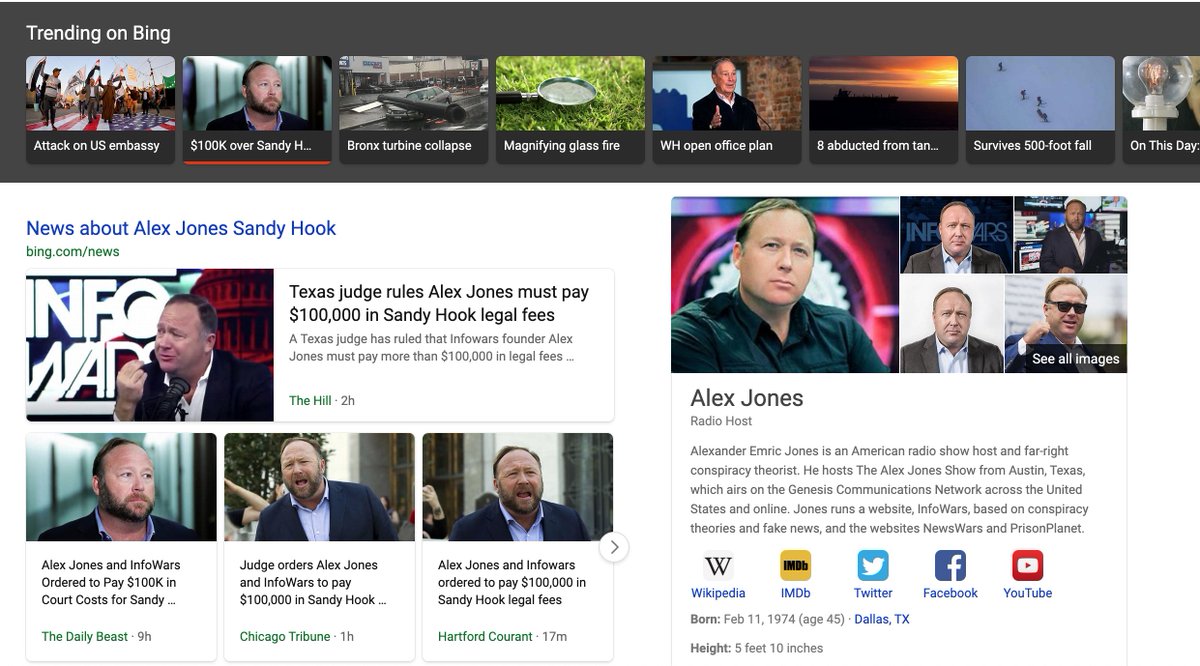1200x666 pixels.
Task: Click the 'IMDb' text label
Action: coord(796,594)
